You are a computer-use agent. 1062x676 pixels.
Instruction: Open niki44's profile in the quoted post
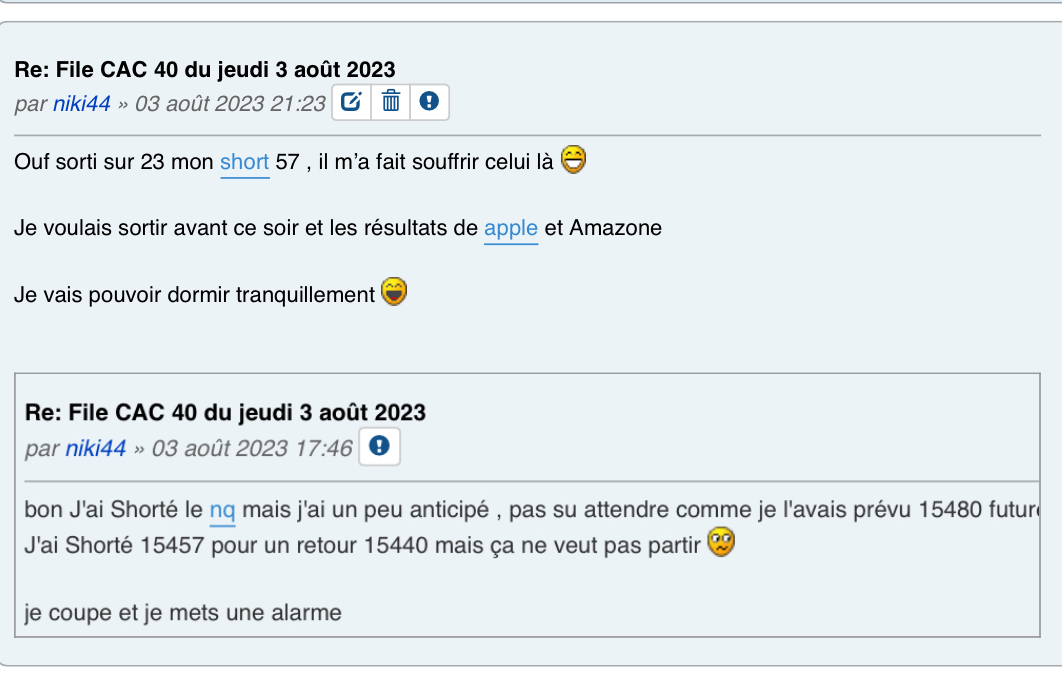coord(96,448)
